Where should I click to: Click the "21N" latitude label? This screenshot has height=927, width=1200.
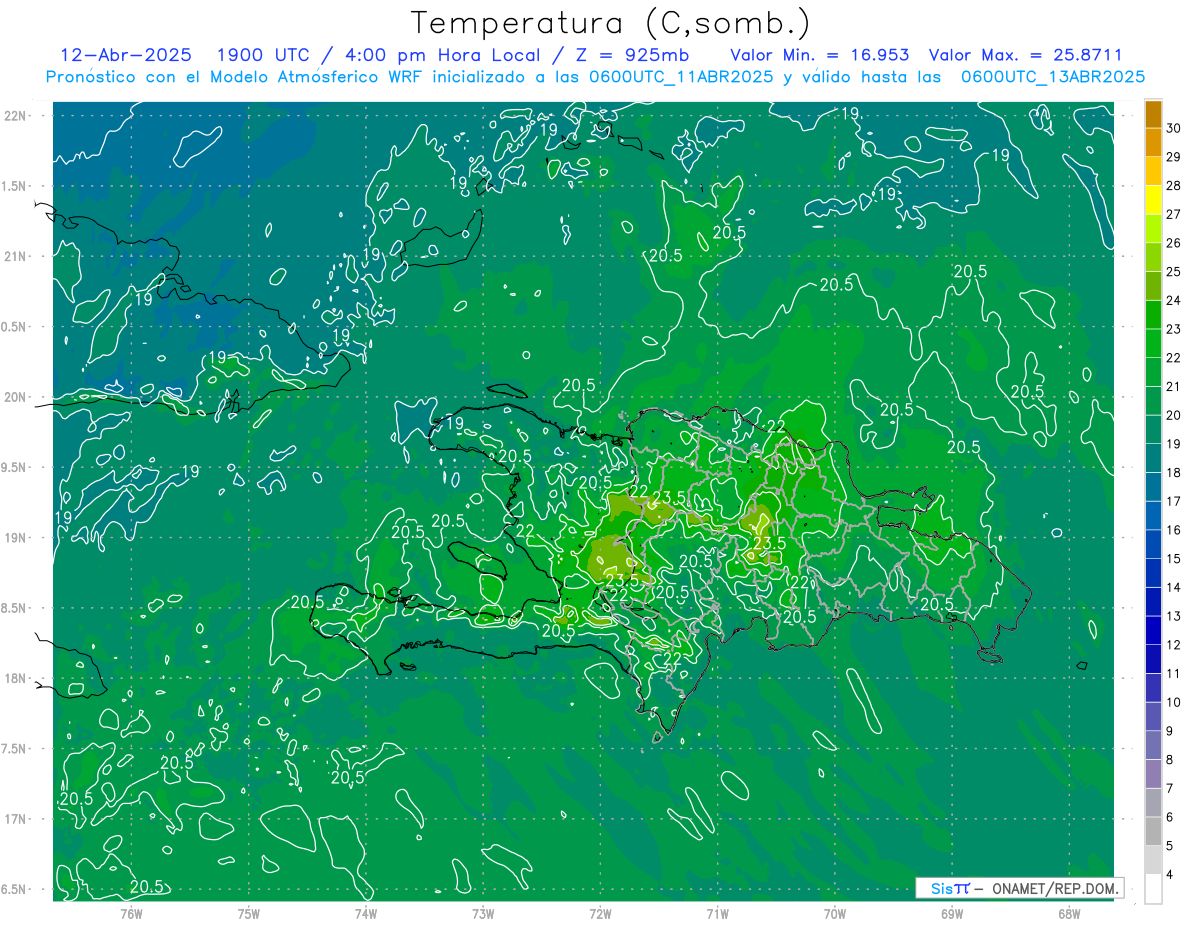[15, 256]
